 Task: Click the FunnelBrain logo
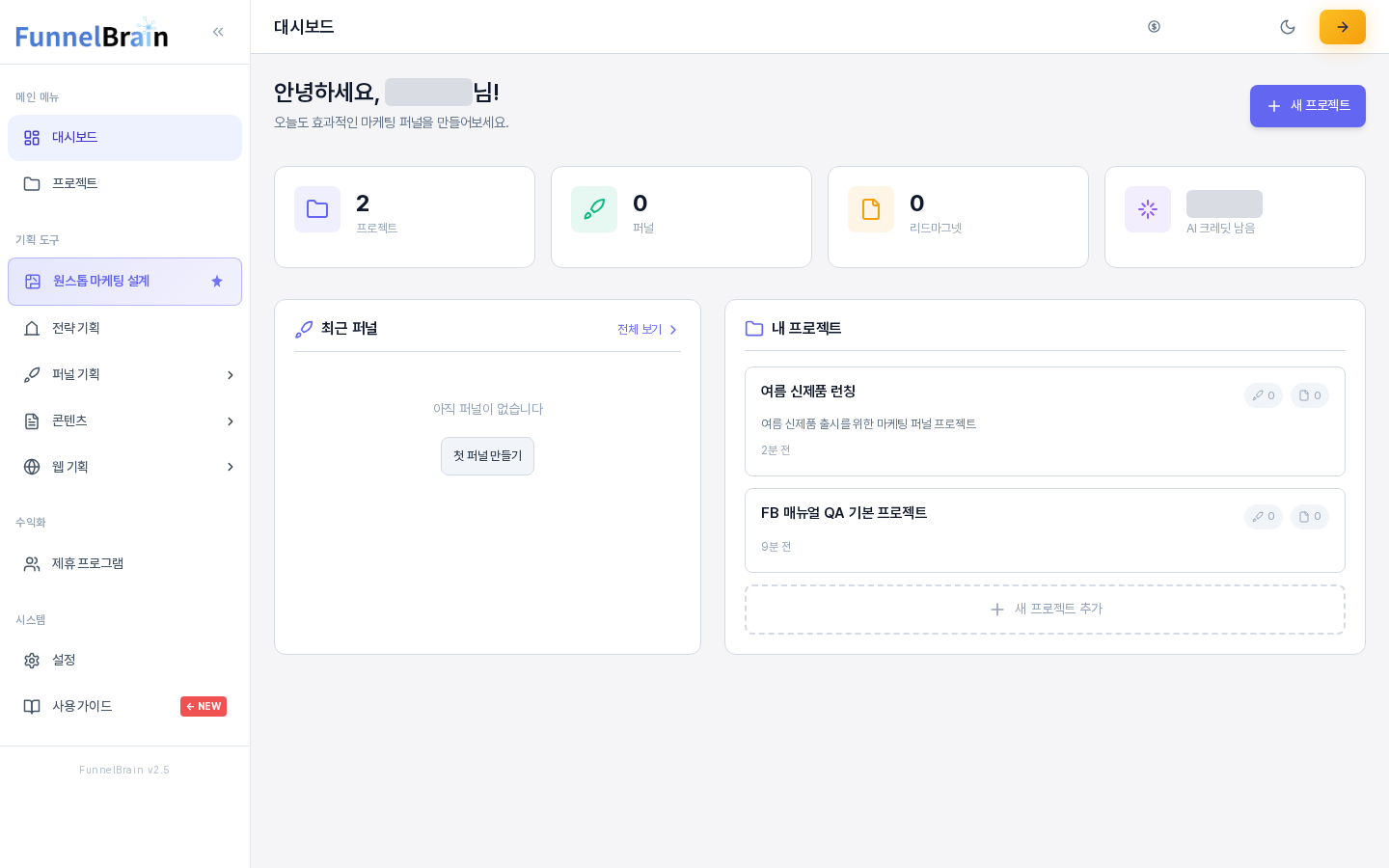pyautogui.click(x=92, y=34)
